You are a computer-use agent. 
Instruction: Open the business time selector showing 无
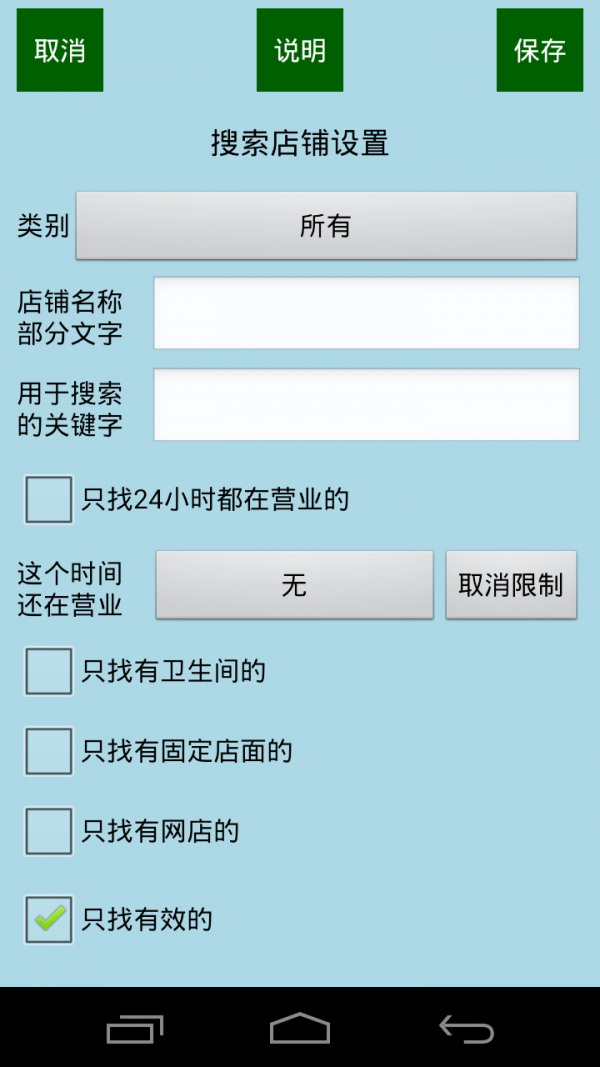click(x=294, y=585)
